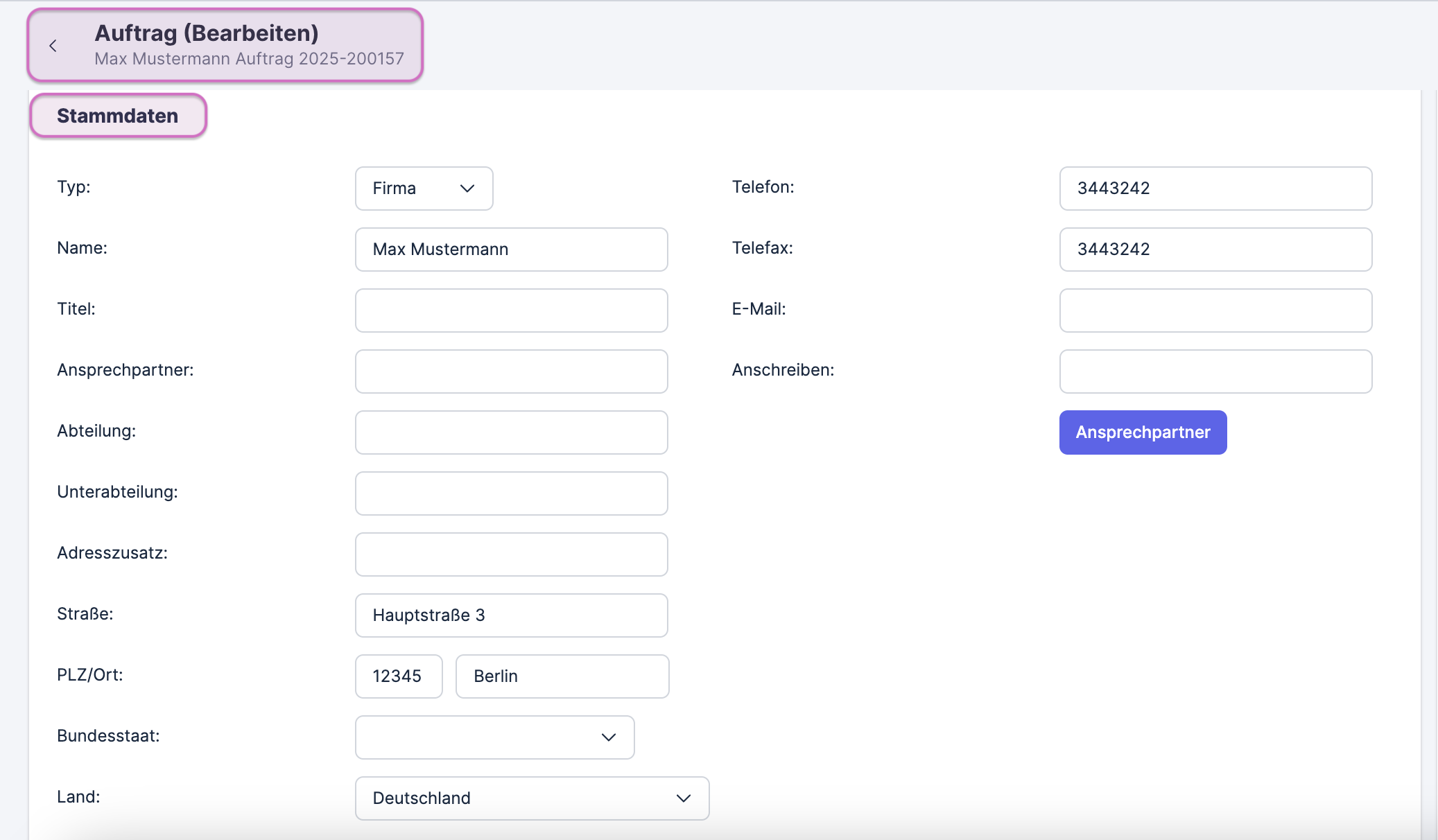Viewport: 1438px width, 840px height.
Task: Click the Ort field showing Berlin
Action: (562, 676)
